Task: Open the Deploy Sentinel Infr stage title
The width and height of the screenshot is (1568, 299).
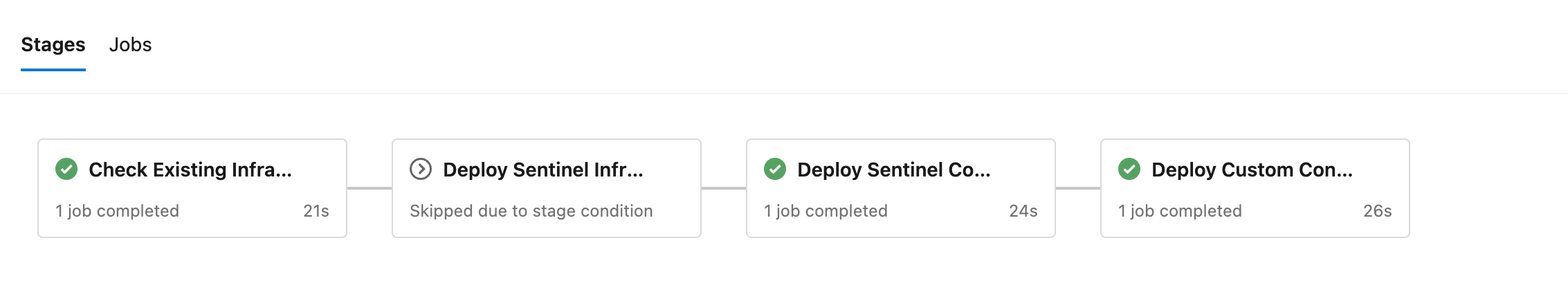Action: click(x=543, y=170)
